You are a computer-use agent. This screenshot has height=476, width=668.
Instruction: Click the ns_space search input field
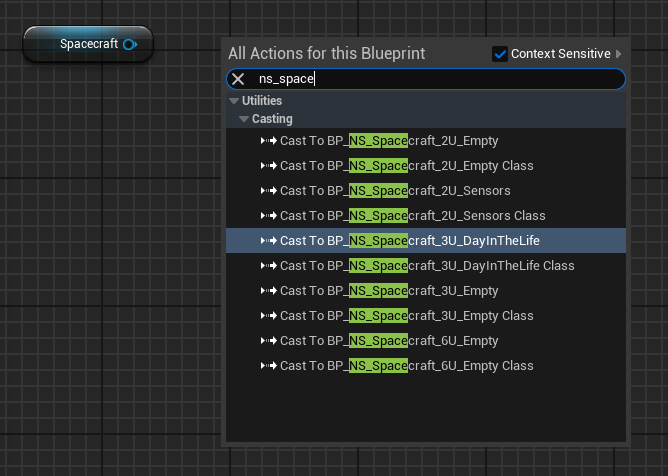click(430, 79)
